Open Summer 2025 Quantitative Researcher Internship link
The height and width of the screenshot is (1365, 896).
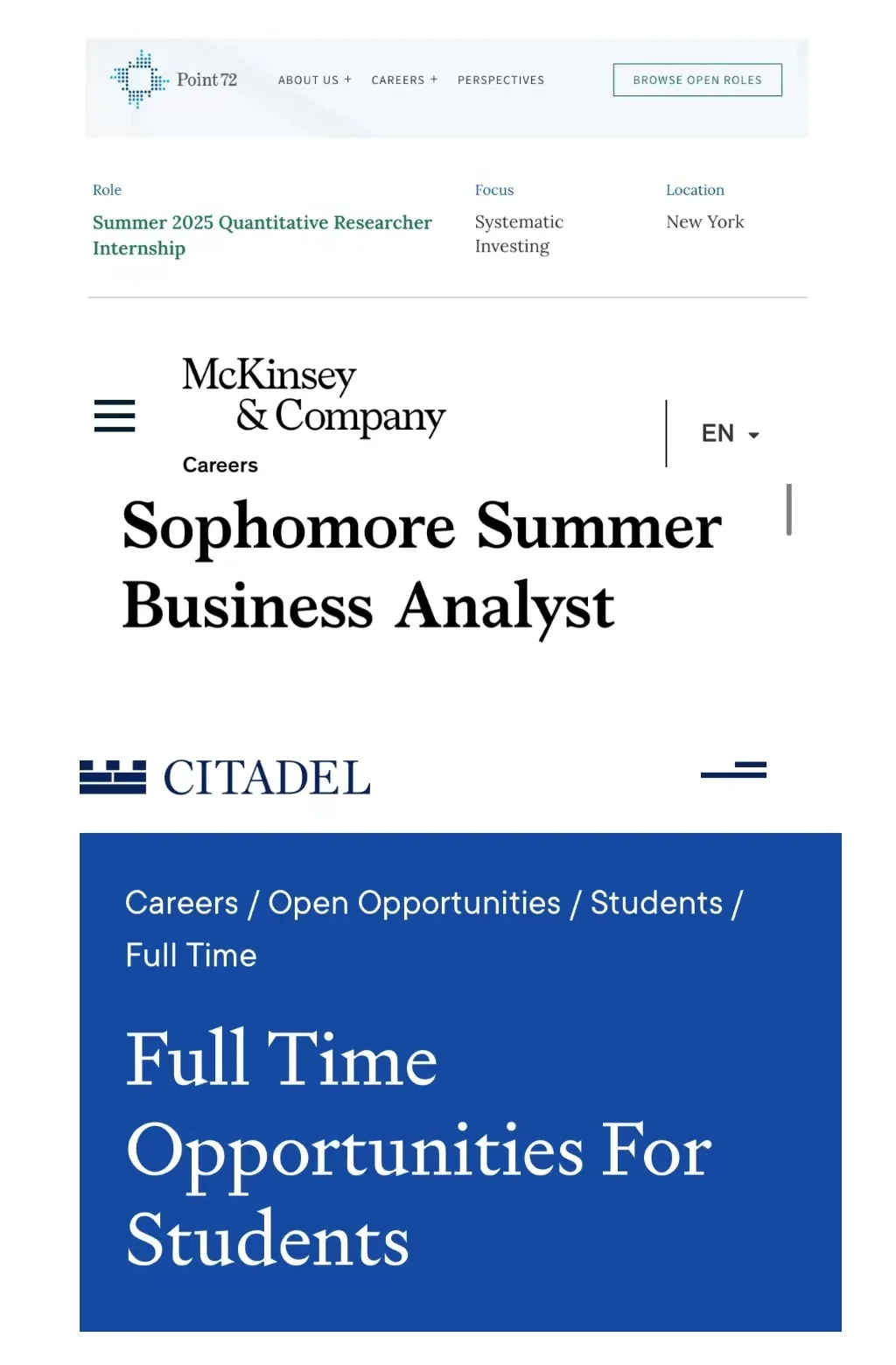point(262,235)
